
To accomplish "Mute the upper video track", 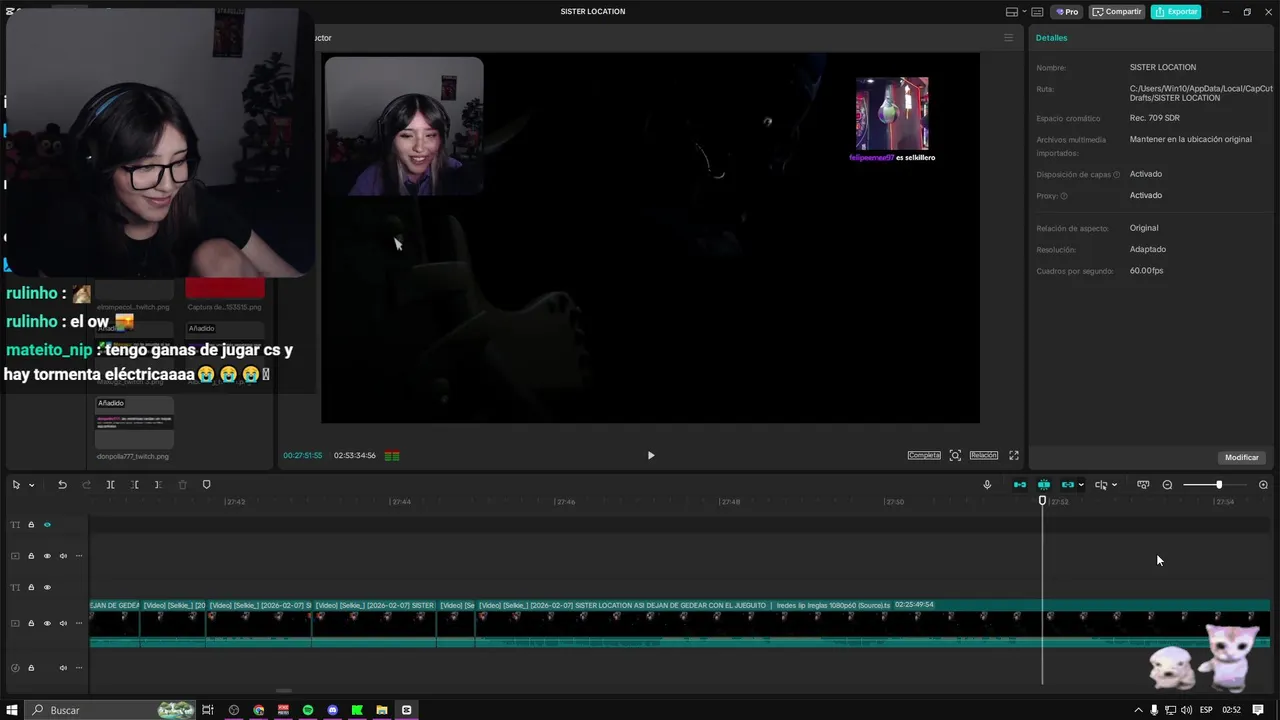I will [x=63, y=556].
